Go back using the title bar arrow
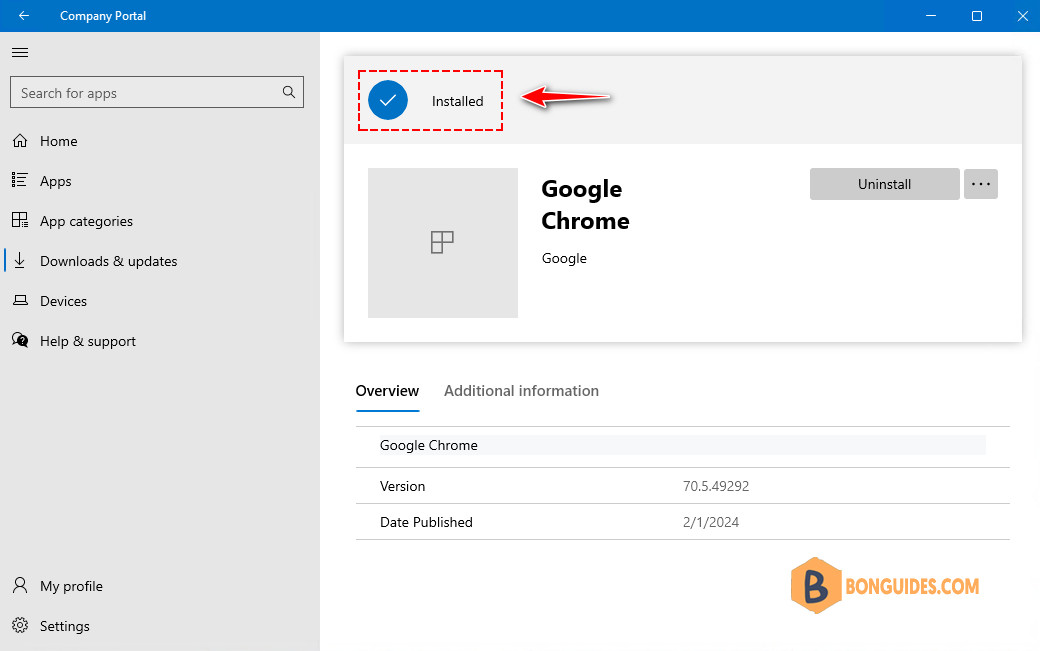Viewport: 1040px width, 651px height. [24, 15]
